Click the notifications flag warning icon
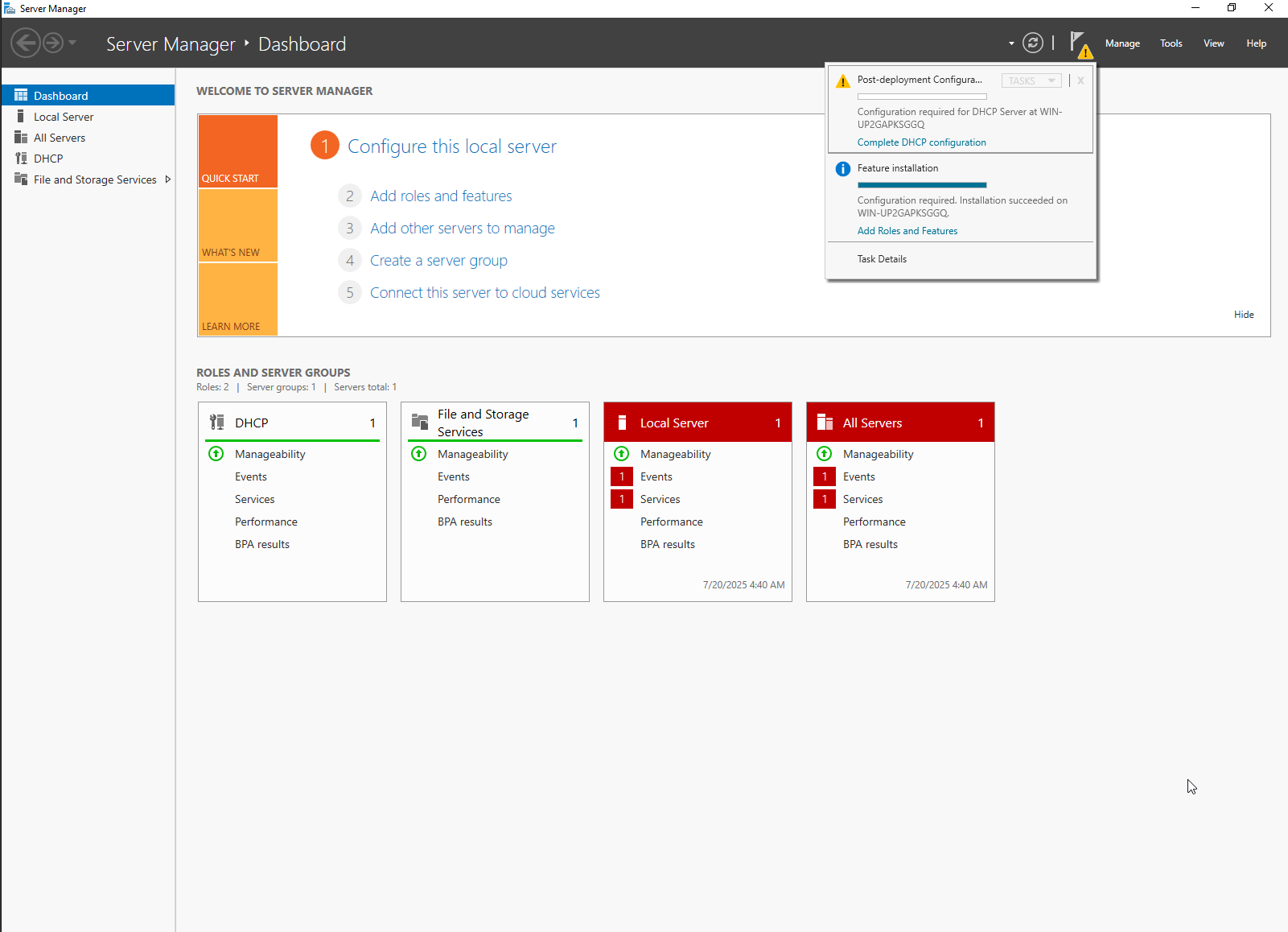 [1079, 44]
